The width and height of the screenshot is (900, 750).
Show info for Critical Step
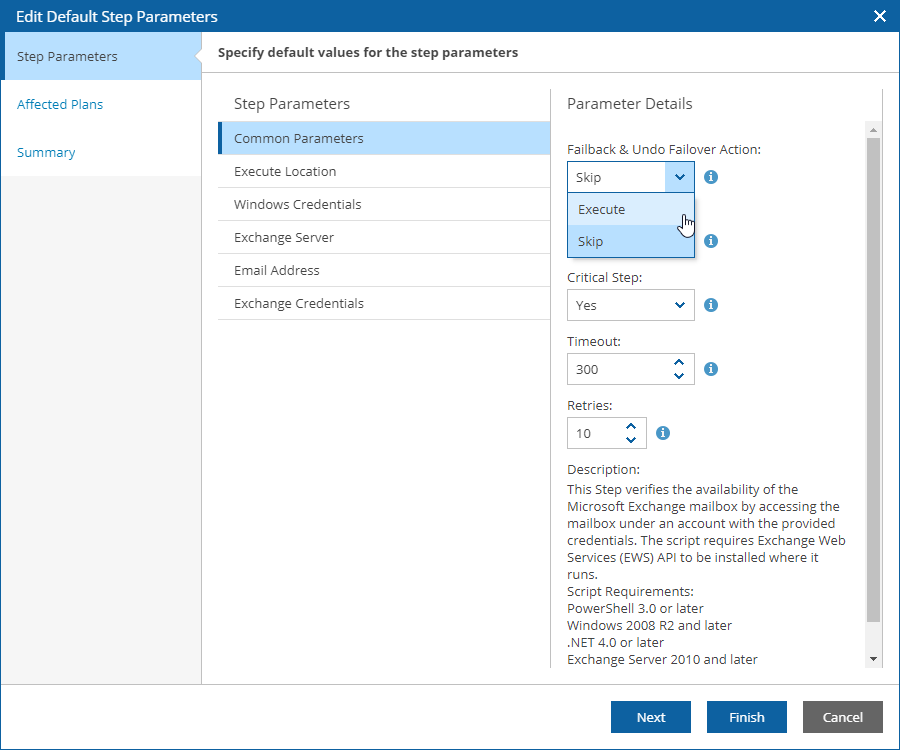pyautogui.click(x=711, y=305)
